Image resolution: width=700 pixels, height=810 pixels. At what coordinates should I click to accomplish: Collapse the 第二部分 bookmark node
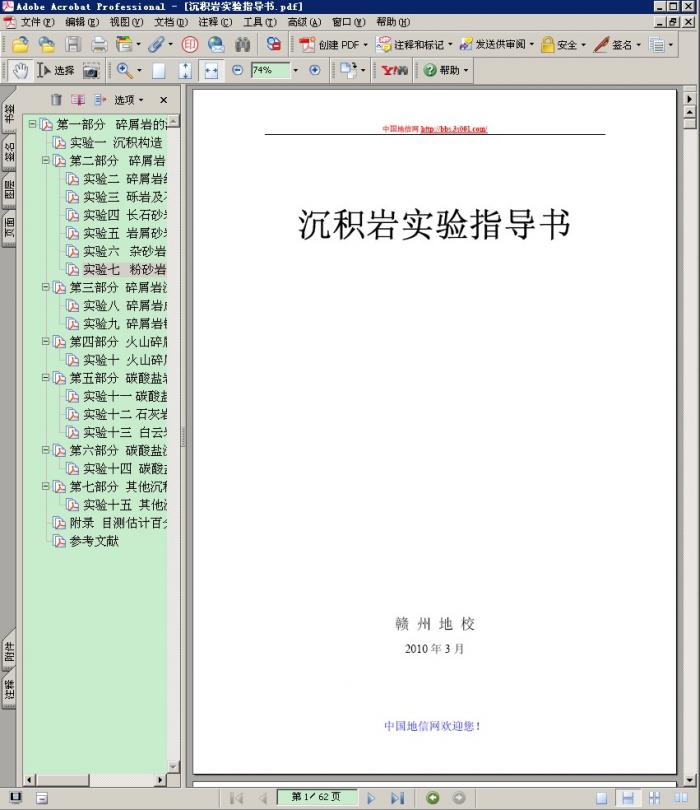click(46, 161)
